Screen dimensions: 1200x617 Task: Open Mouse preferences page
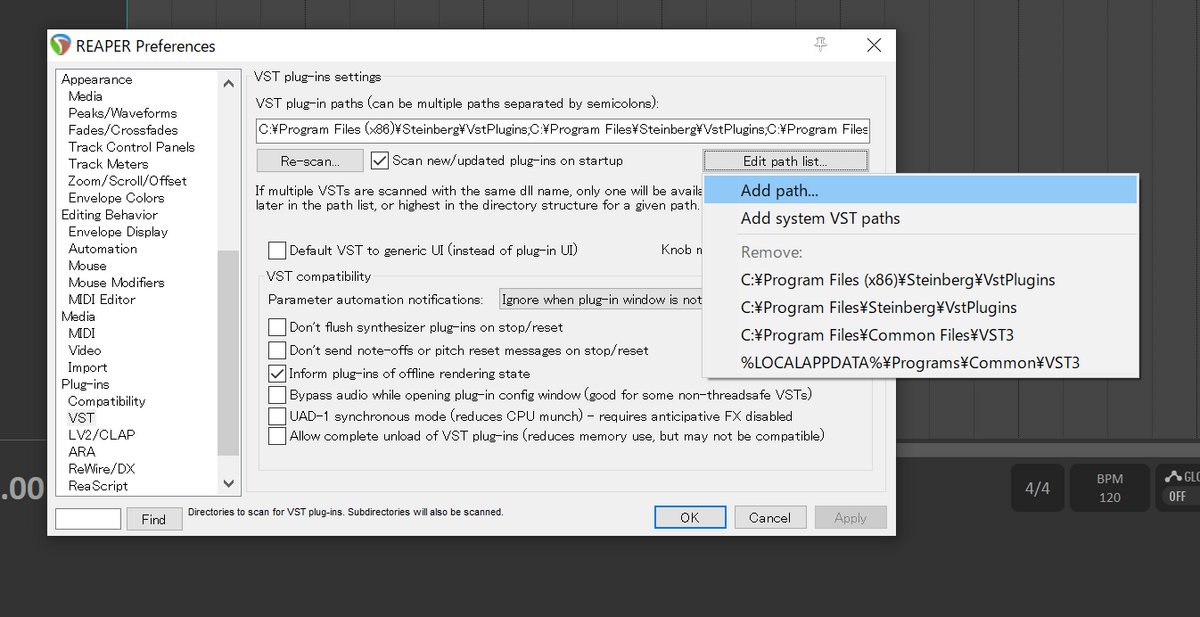pos(87,266)
